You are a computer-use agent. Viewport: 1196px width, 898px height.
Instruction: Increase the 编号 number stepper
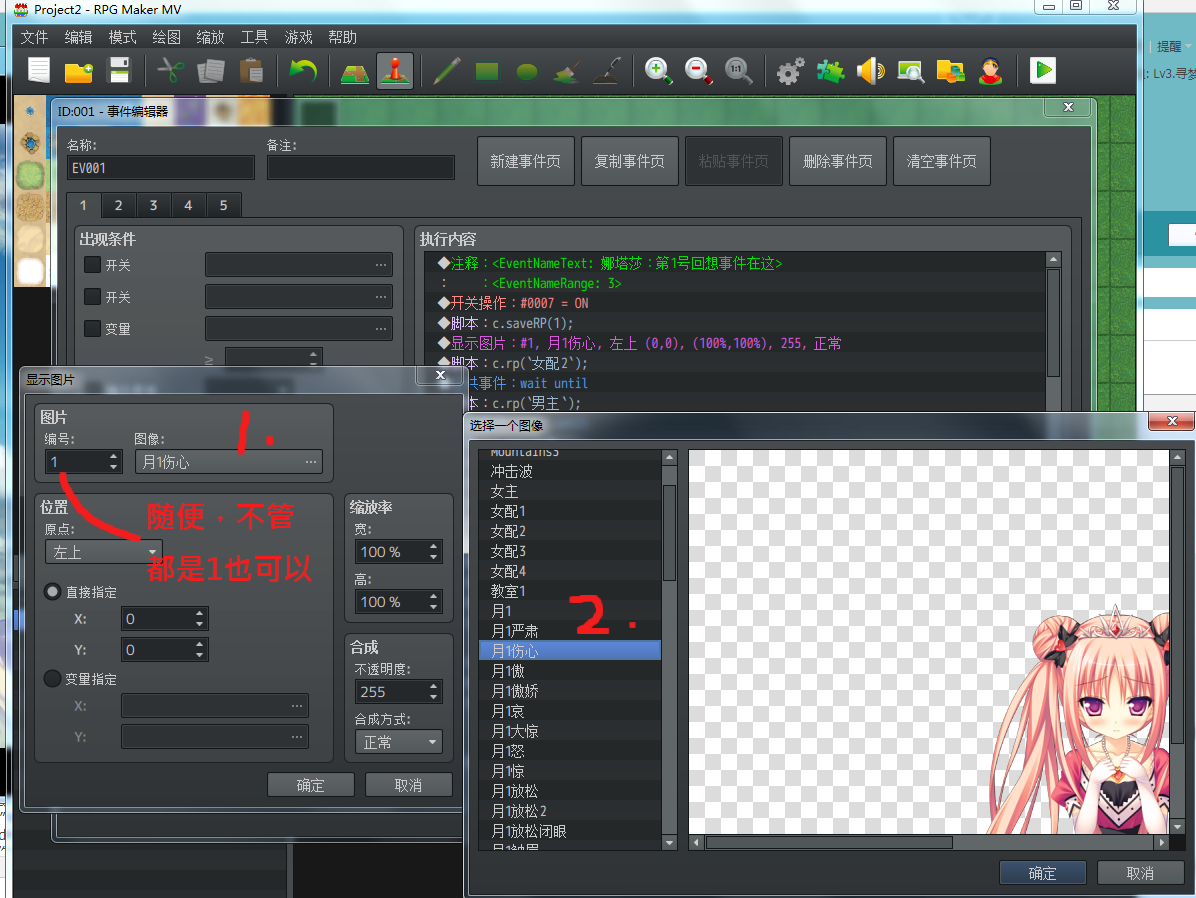pos(114,456)
